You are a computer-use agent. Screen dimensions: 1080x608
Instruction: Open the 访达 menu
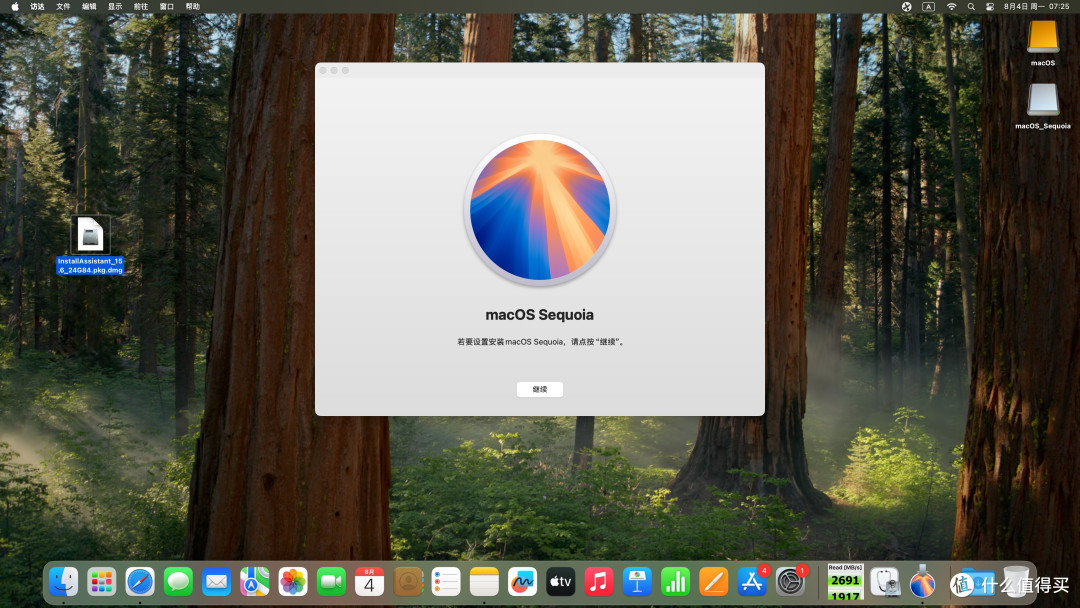(37, 6)
